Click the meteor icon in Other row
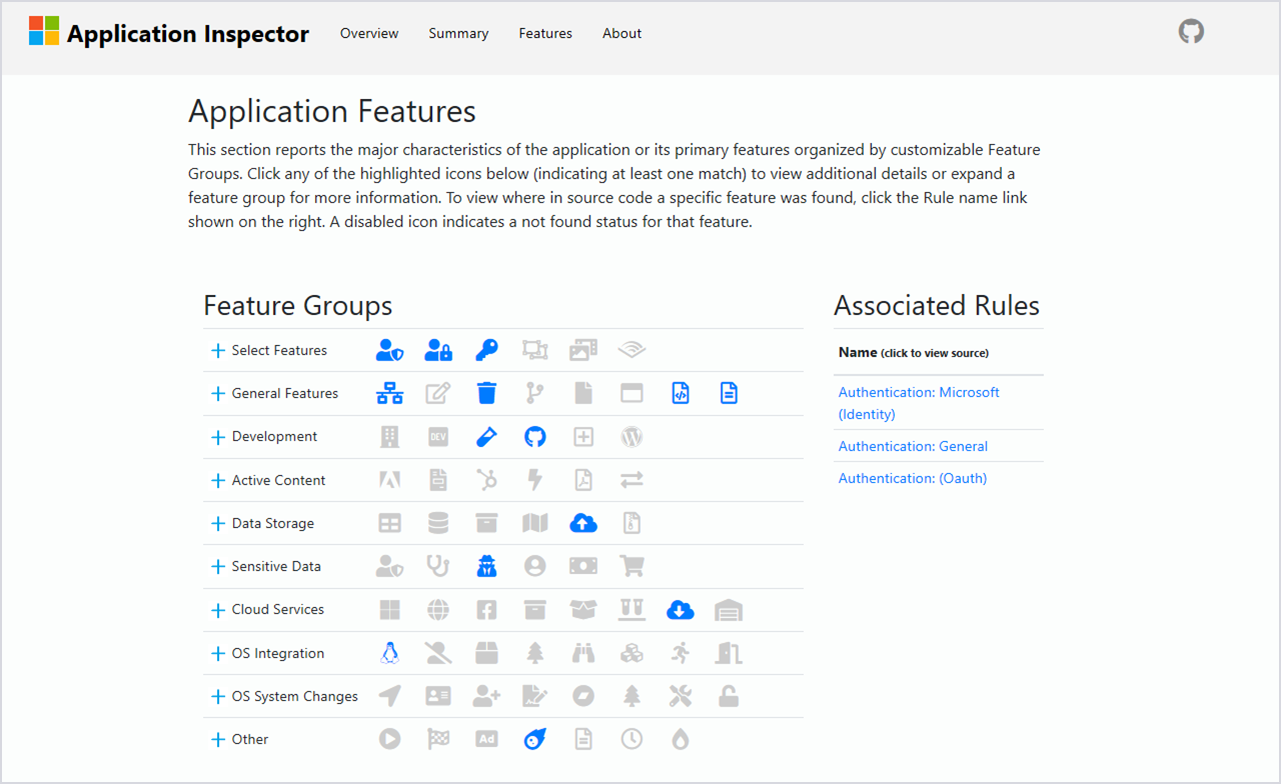The width and height of the screenshot is (1281, 784). [535, 739]
